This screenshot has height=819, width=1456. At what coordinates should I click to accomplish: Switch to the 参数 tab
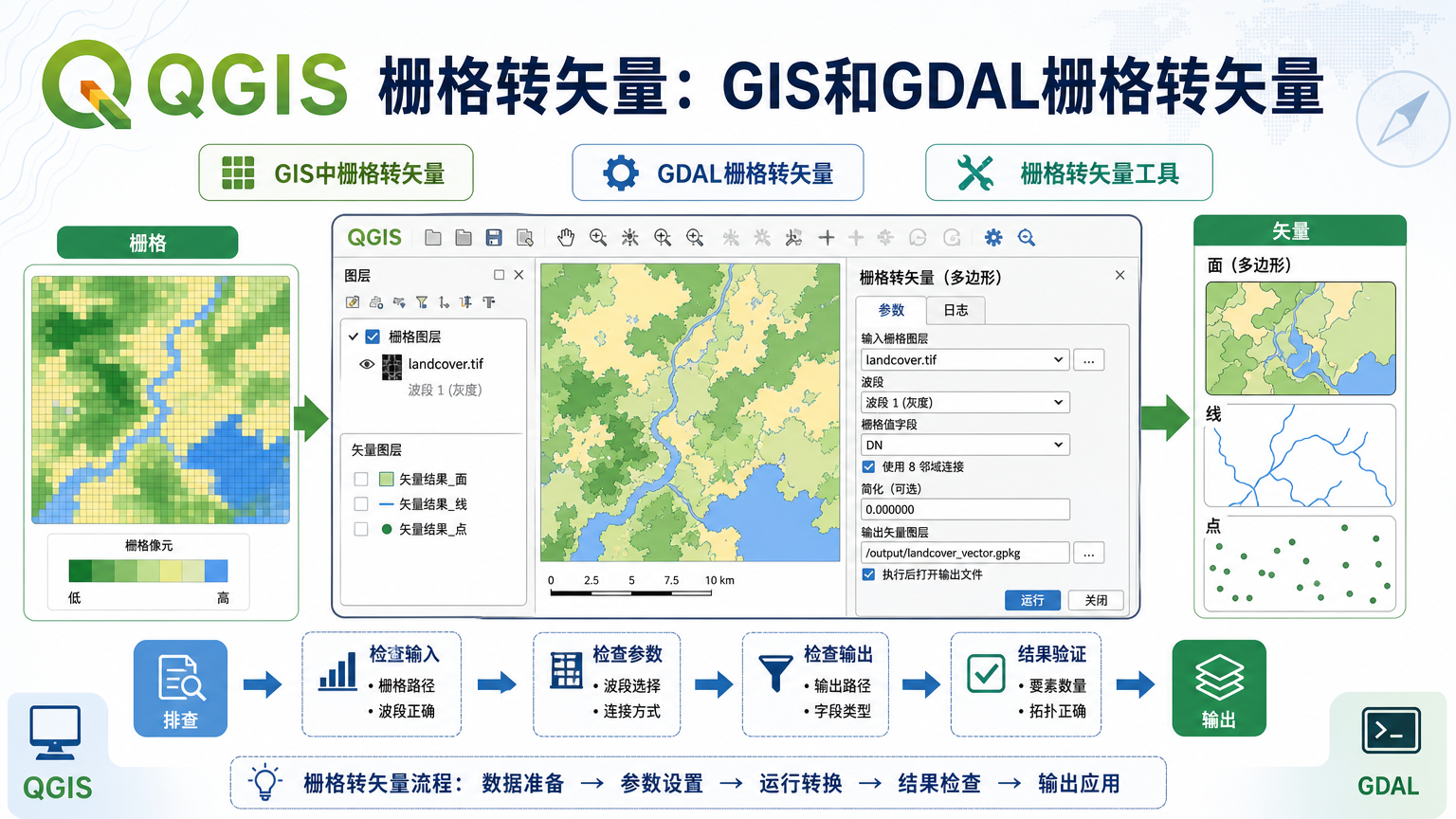891,310
